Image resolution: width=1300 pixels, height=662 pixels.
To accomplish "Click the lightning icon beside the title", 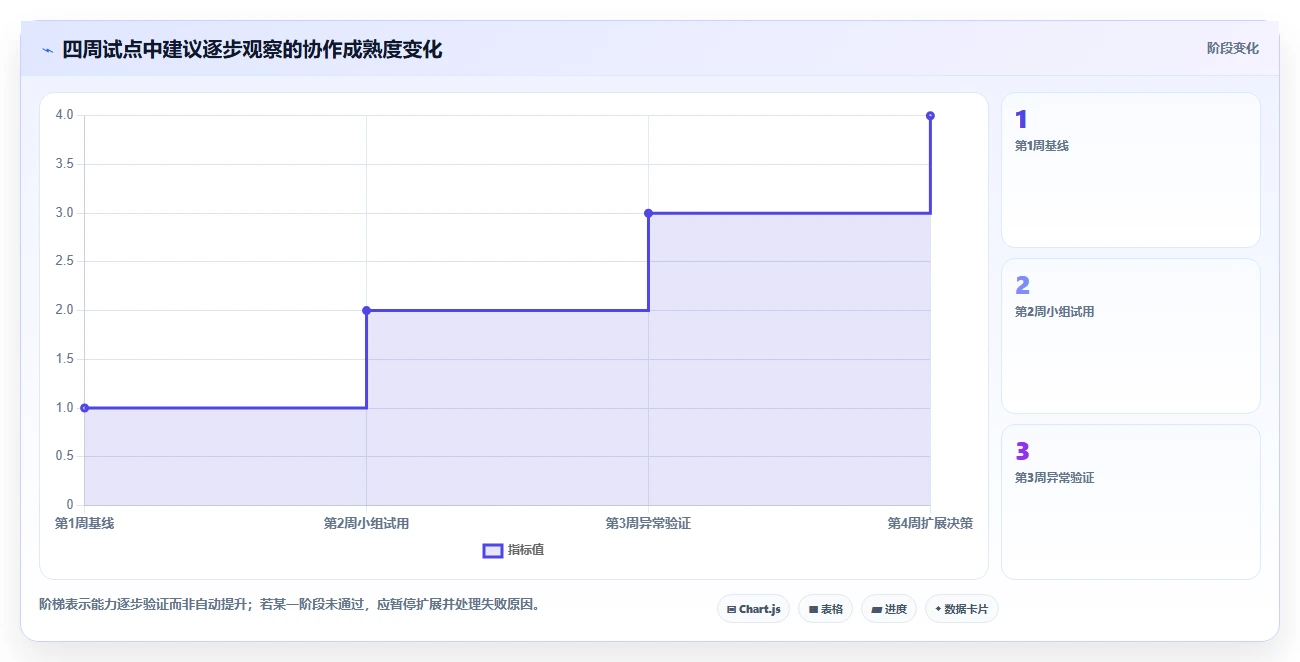I will pos(47,50).
